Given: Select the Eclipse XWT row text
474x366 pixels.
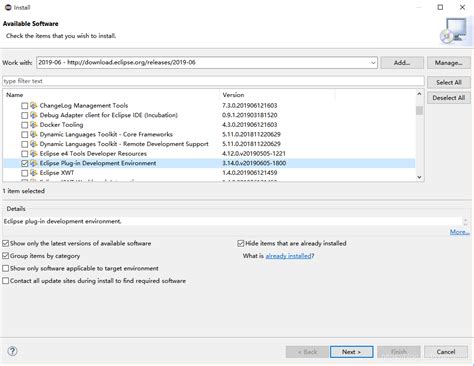Looking at the screenshot, I should click(x=57, y=173).
